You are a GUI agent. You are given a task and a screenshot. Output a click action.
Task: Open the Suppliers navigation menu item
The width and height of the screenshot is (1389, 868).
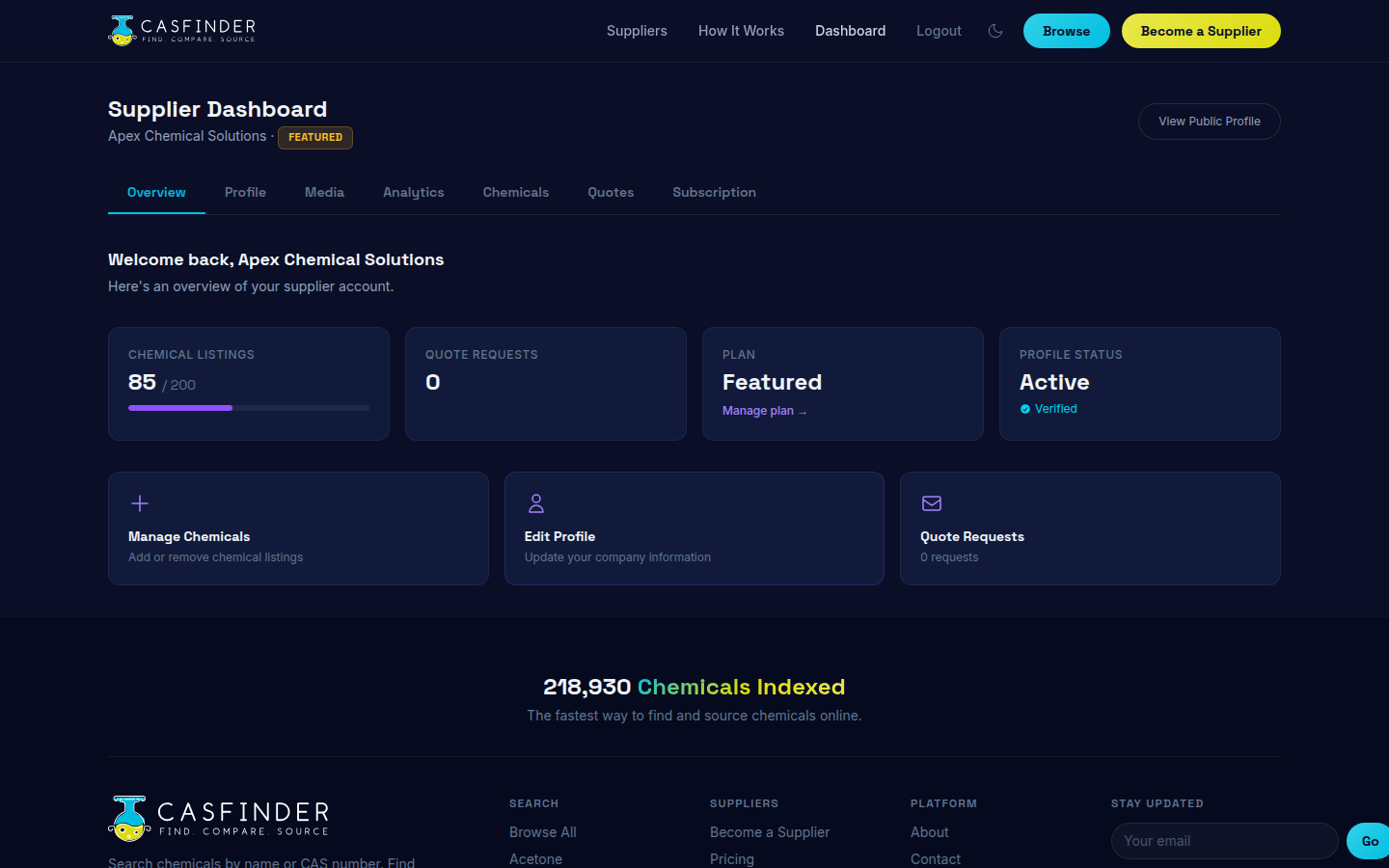pos(637,30)
